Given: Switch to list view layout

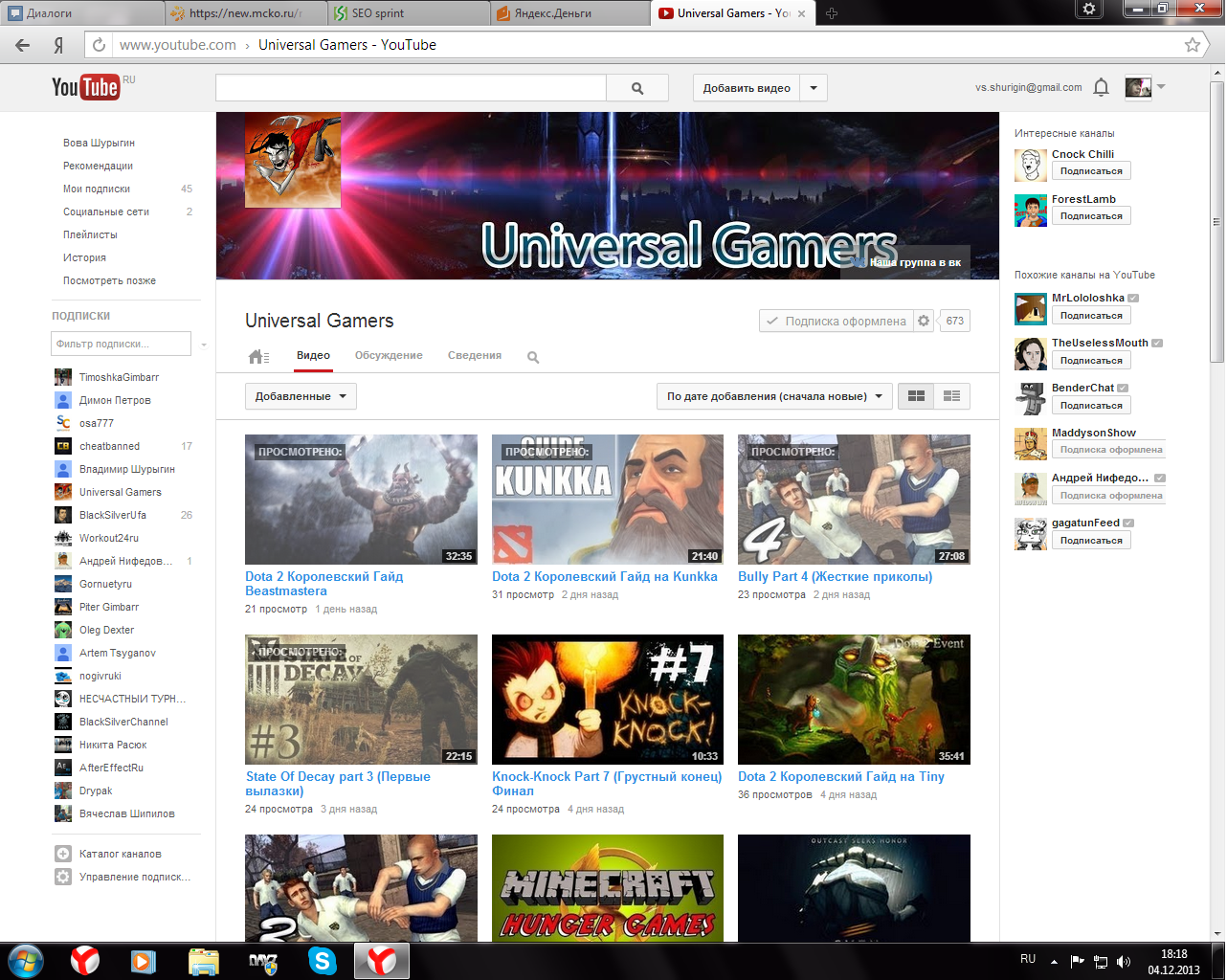Looking at the screenshot, I should [951, 396].
